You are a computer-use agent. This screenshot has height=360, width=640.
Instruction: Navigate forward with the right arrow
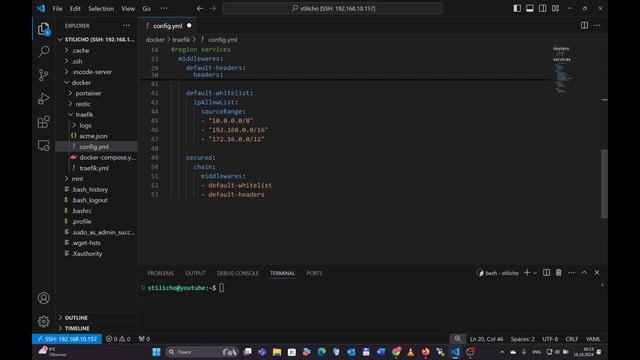click(x=213, y=8)
